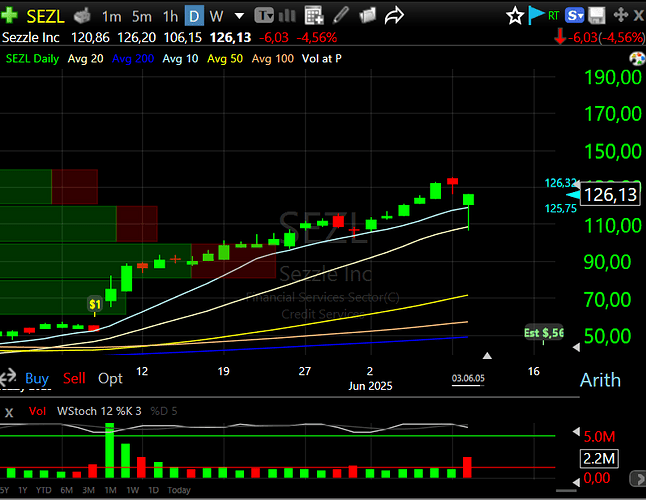Click the save floppy disk icon
Viewport: 646px width, 500px height.
click(596, 16)
